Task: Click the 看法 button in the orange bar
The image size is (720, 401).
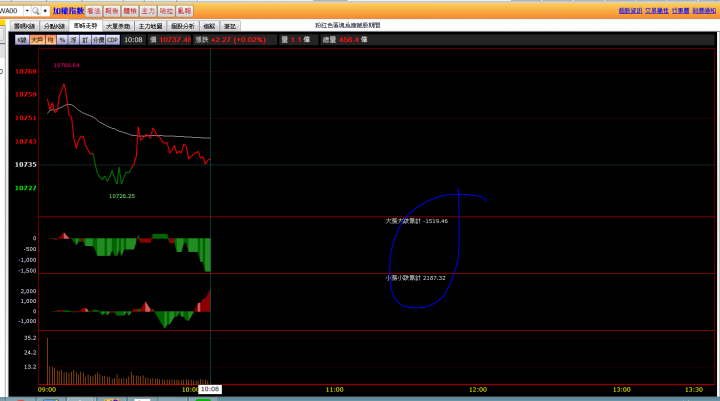Action: [94, 11]
